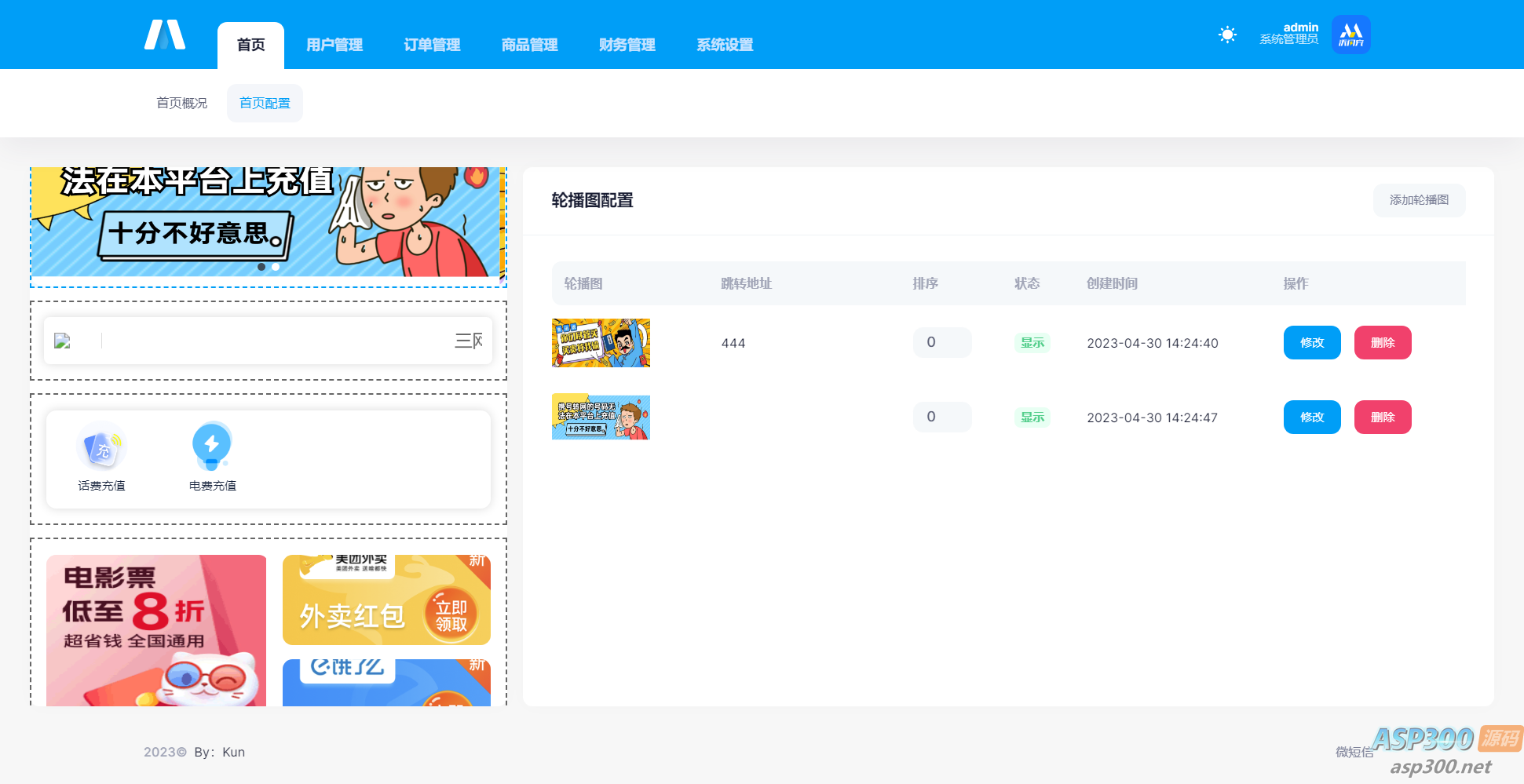Image resolution: width=1524 pixels, height=784 pixels.
Task: Switch to the 首页概况 tab
Action: coord(182,103)
